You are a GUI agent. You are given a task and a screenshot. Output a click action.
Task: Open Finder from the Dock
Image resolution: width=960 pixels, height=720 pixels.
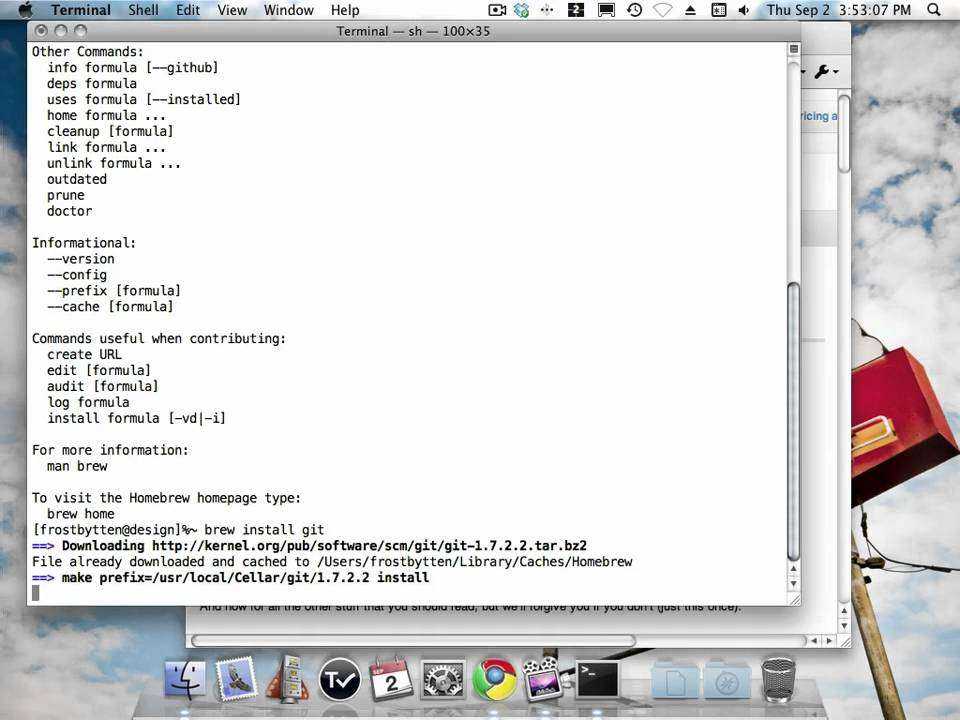185,680
